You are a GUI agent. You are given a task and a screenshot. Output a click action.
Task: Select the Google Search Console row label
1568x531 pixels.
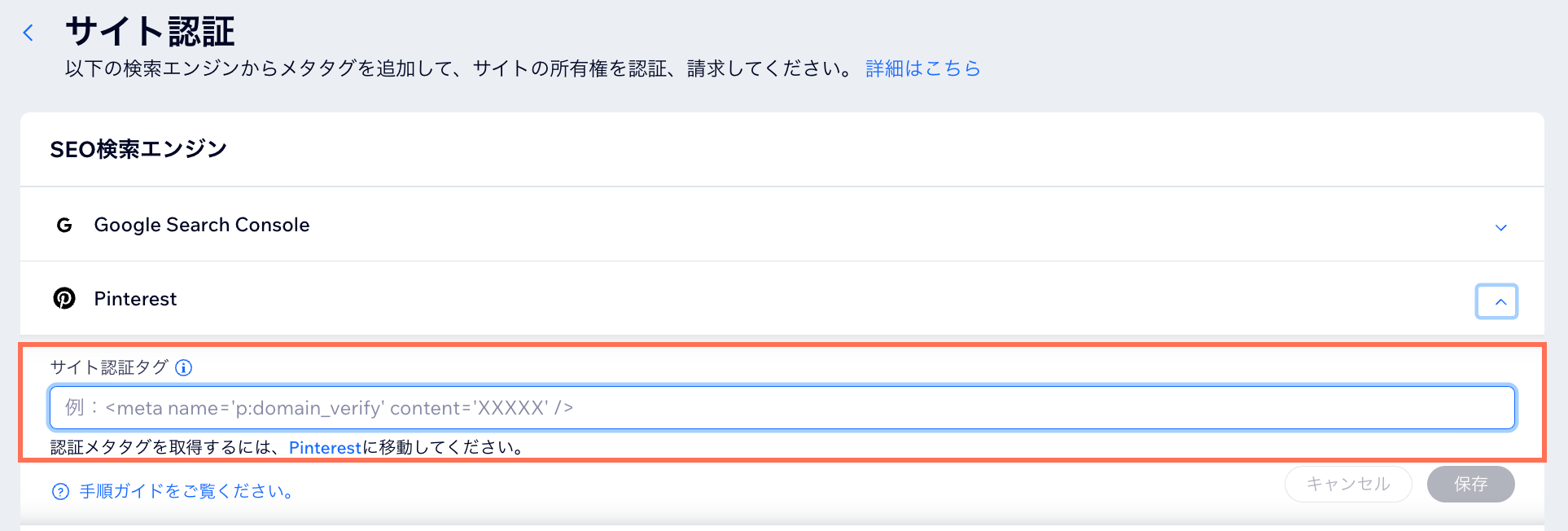202,226
